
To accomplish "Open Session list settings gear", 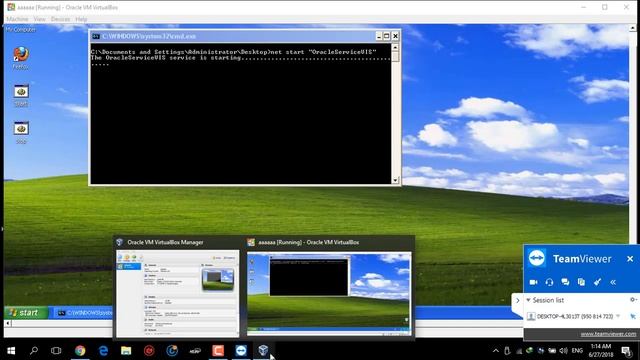I will pos(633,300).
